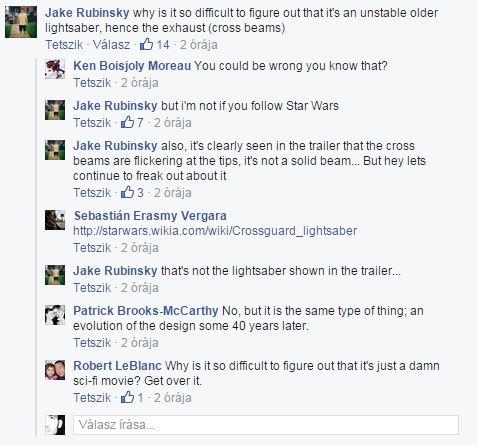Open Patrick Brooks-McCarthy's avatar
Viewport: 477px width, 445px height.
click(55, 315)
